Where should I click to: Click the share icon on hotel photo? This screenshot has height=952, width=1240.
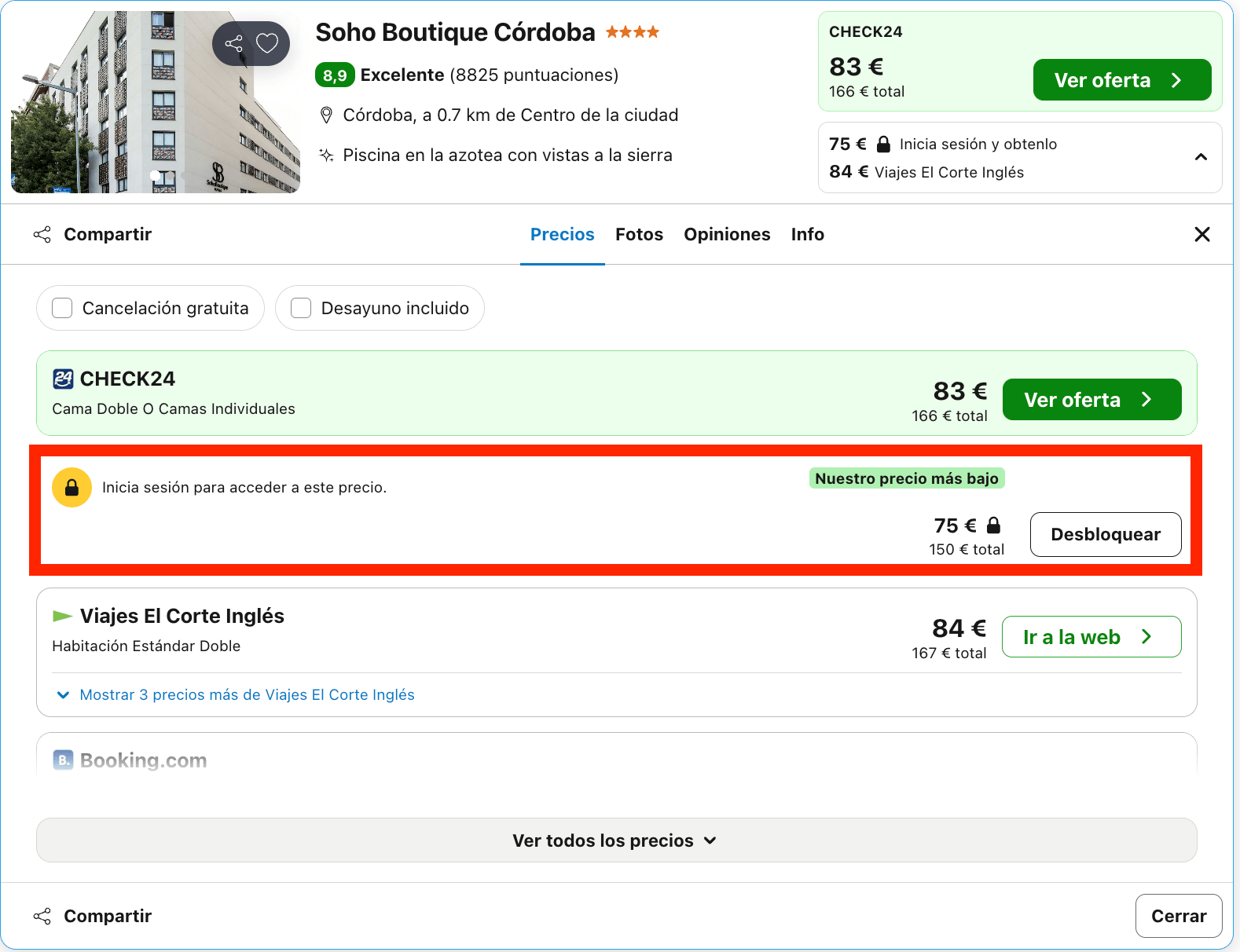[x=233, y=43]
